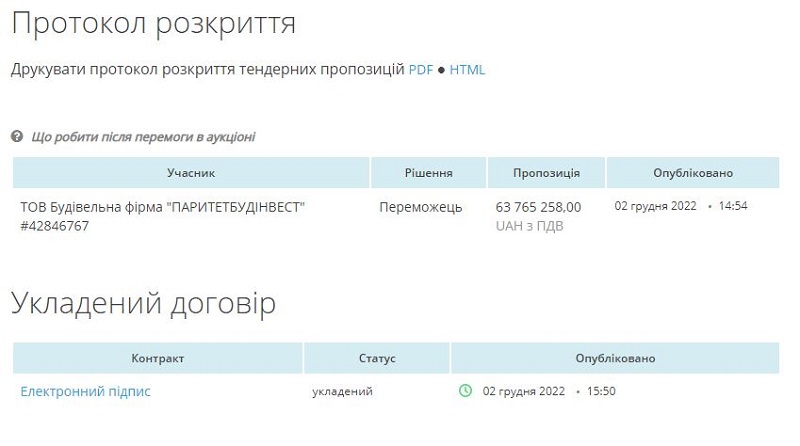The height and width of the screenshot is (446, 800).
Task: Click the upper 'Опубліковано' column header
Action: (693, 173)
